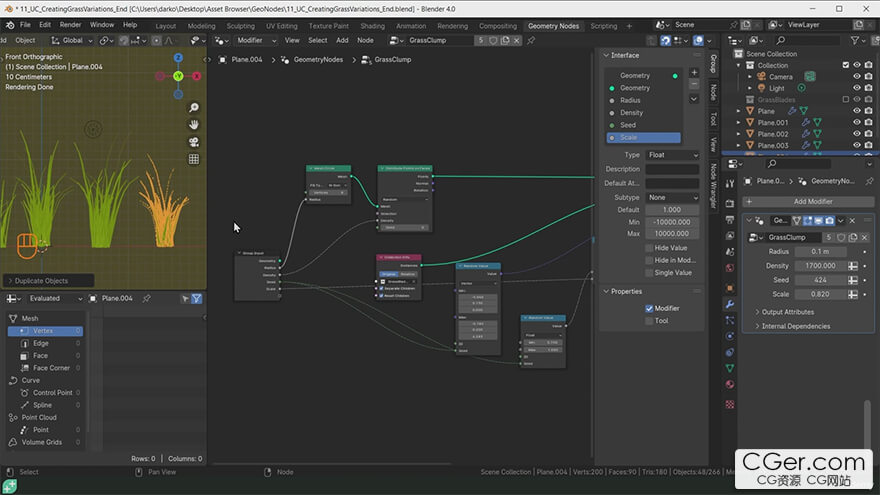
Task: Toggle camera view in the viewport
Action: 194,142
